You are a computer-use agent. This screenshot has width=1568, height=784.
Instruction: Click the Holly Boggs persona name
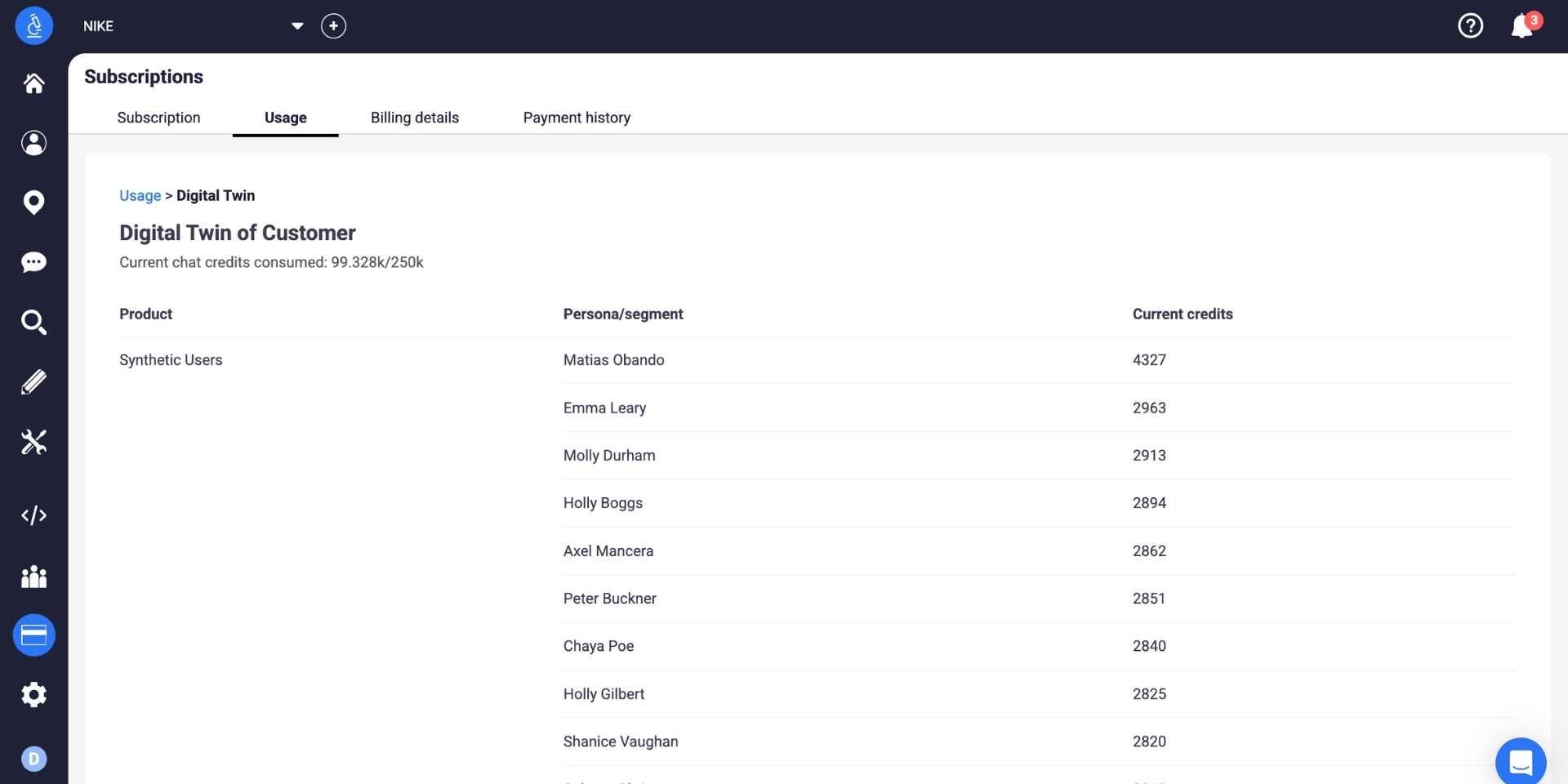(603, 503)
